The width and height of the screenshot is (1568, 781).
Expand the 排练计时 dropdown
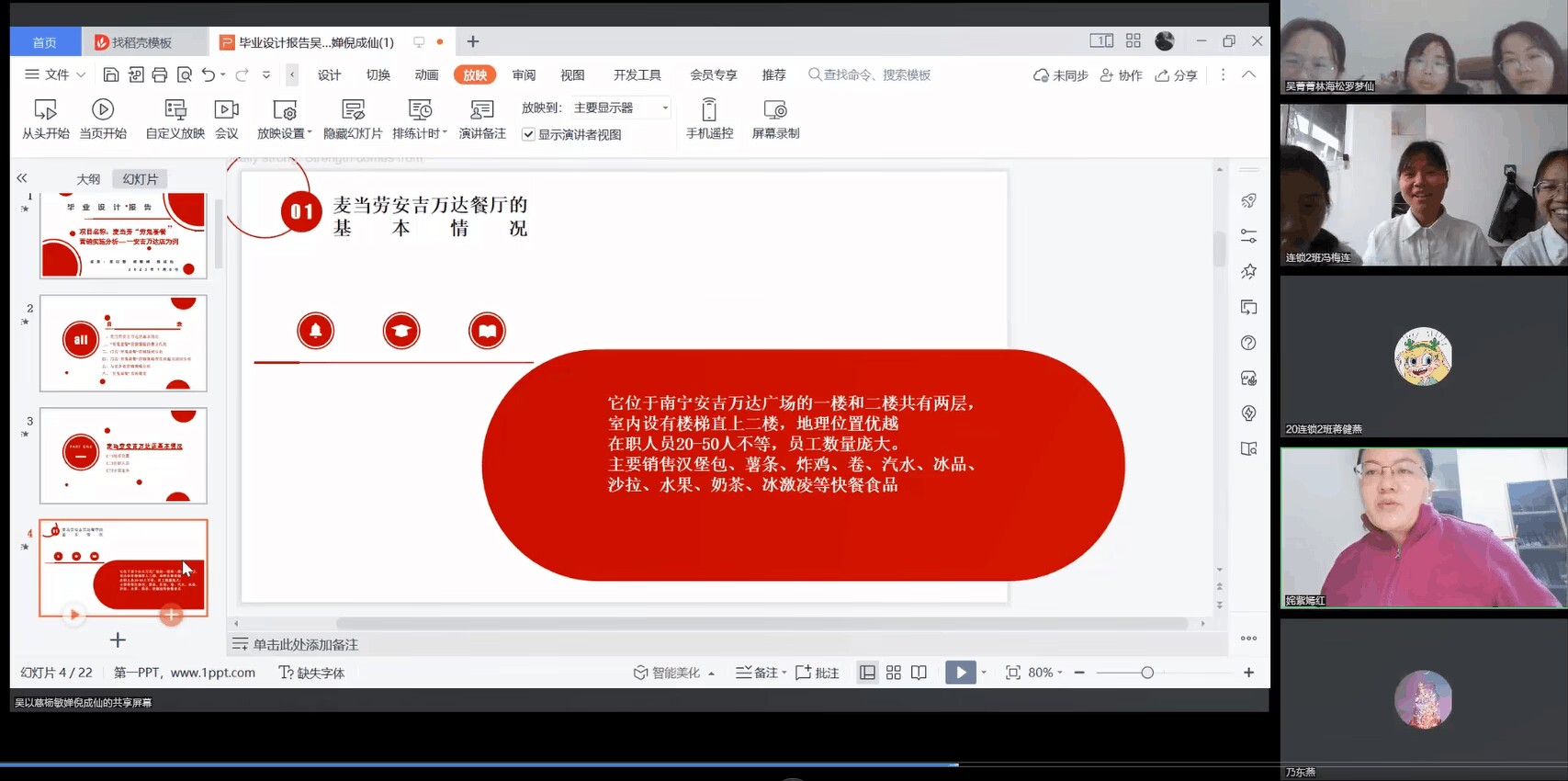coord(445,132)
